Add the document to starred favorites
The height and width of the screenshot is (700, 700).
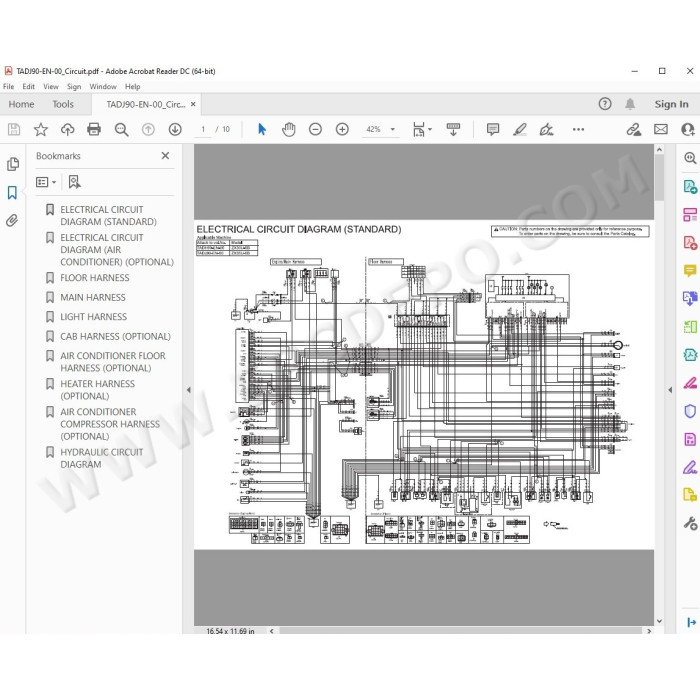[41, 129]
